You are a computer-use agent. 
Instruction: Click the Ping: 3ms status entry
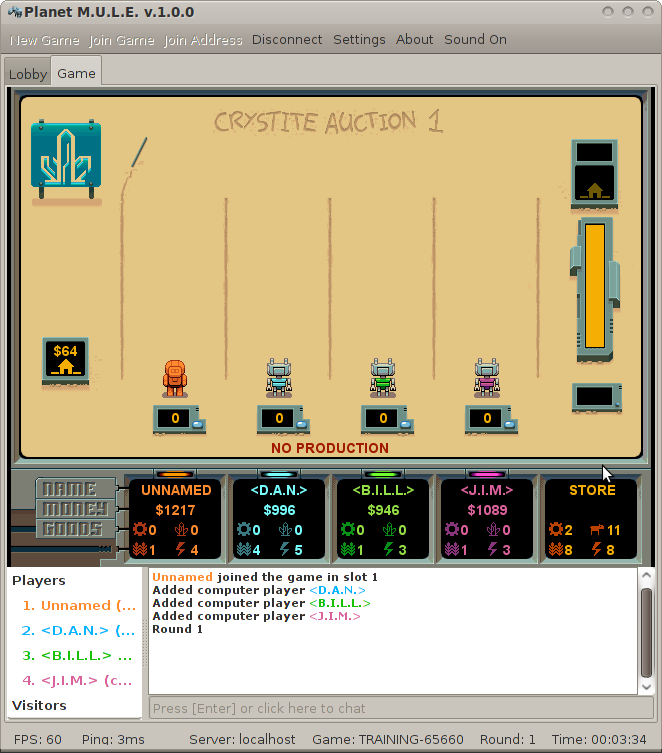[x=113, y=739]
